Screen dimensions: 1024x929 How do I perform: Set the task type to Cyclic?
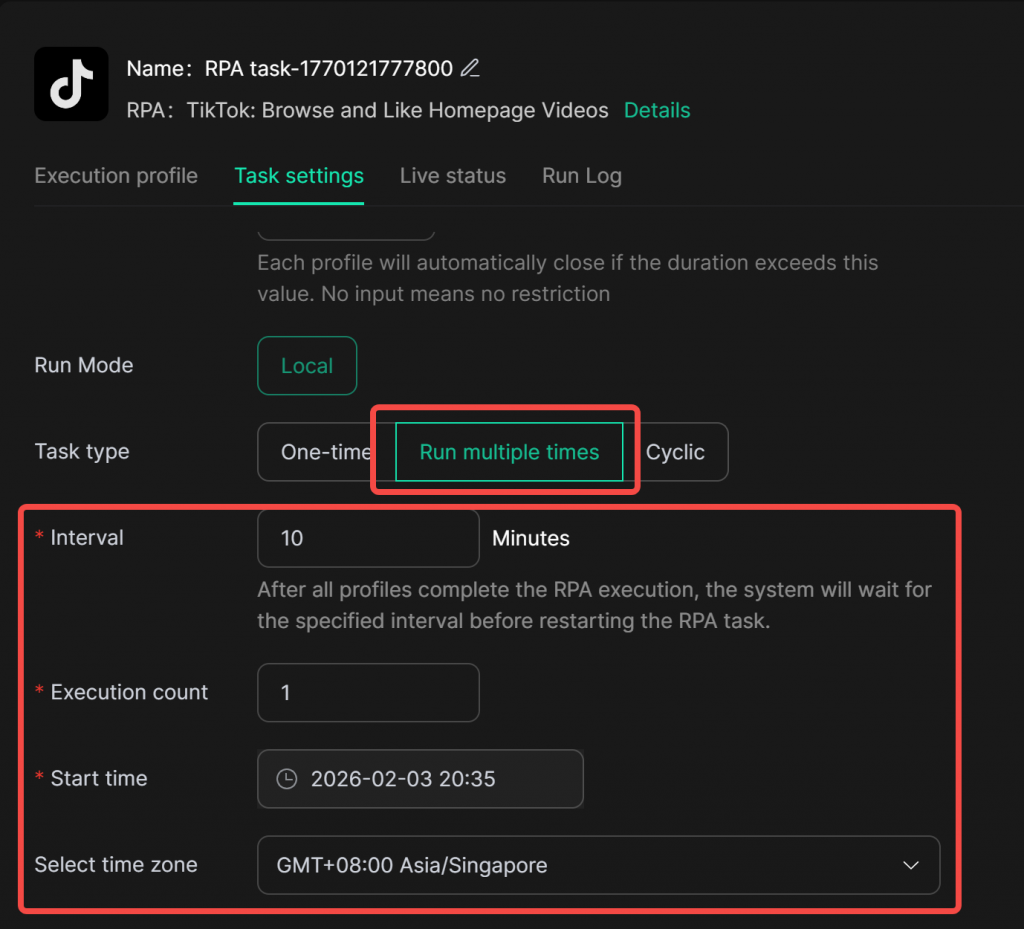678,452
